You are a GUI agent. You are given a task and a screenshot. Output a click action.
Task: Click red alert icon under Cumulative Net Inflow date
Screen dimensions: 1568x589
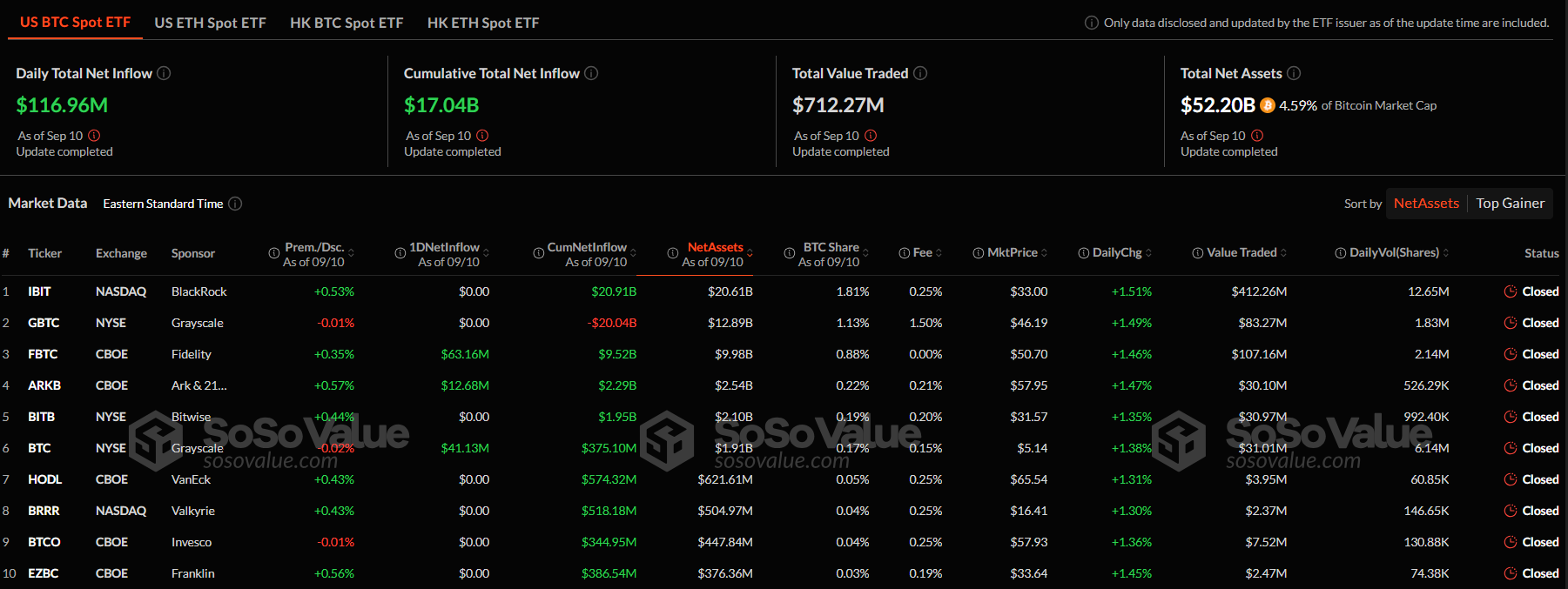[x=482, y=136]
